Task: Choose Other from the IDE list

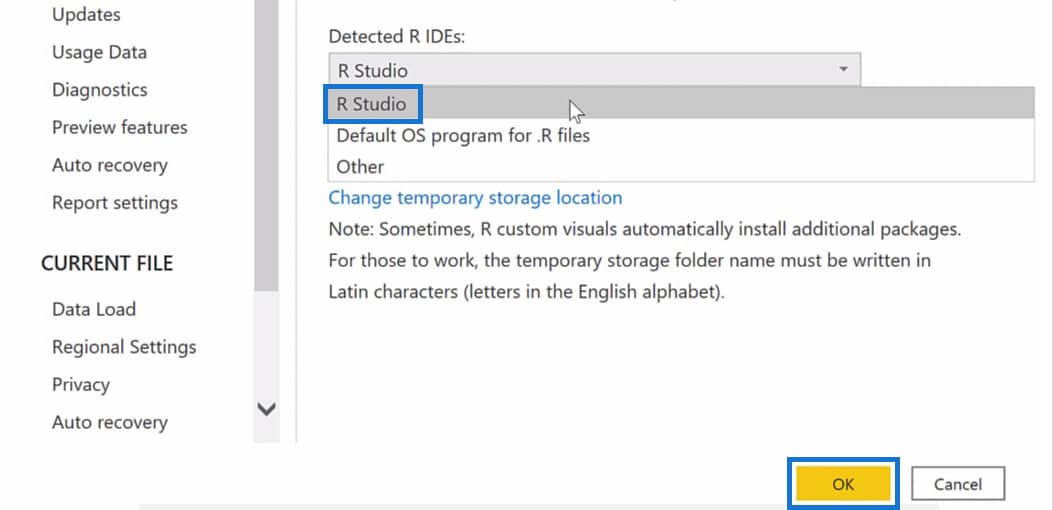Action: point(681,167)
